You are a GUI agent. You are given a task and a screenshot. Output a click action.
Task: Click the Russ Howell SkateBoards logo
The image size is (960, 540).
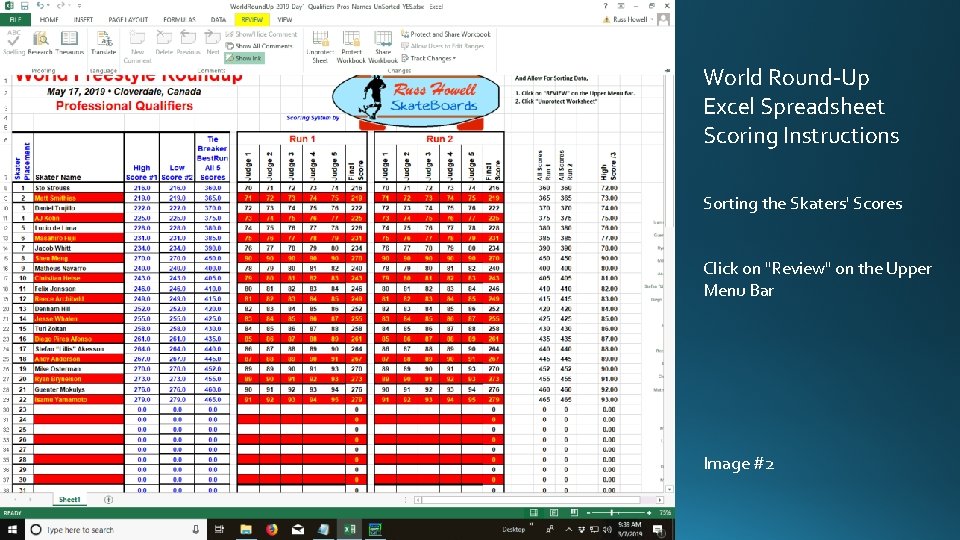pyautogui.click(x=416, y=100)
